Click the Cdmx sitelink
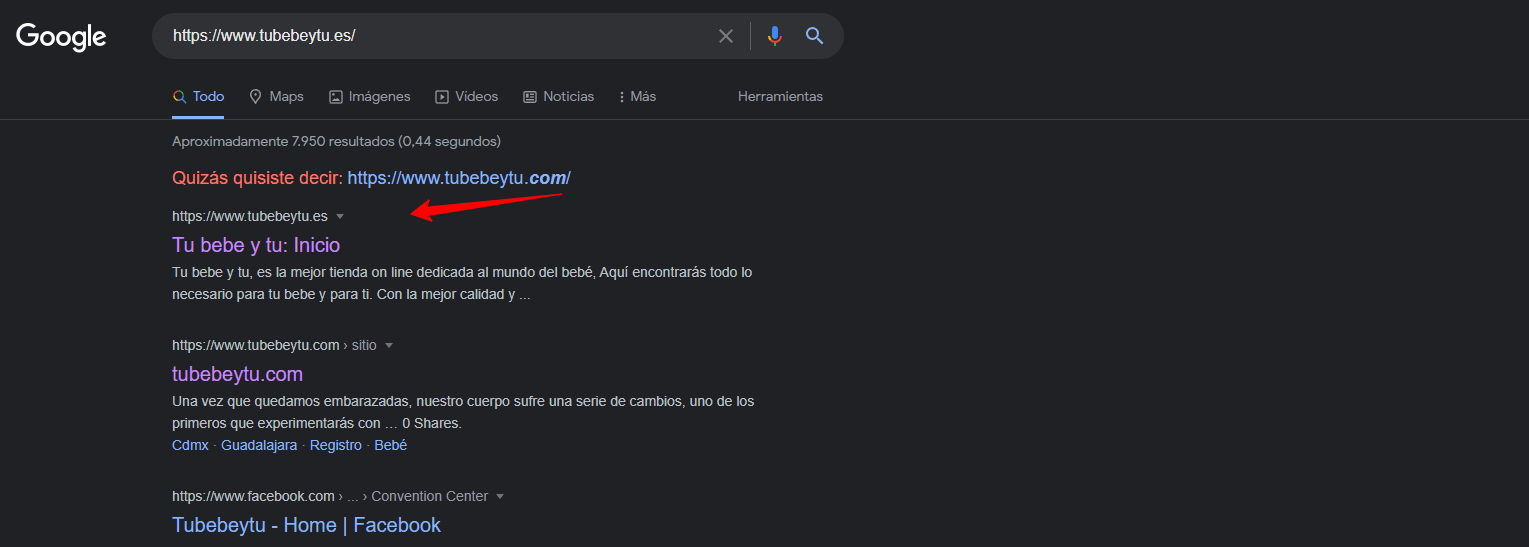The image size is (1529, 547). pos(190,445)
